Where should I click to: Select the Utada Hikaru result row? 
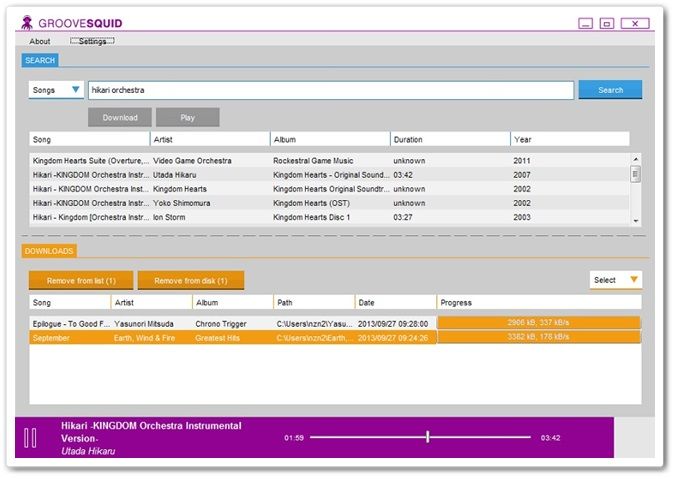[329, 175]
